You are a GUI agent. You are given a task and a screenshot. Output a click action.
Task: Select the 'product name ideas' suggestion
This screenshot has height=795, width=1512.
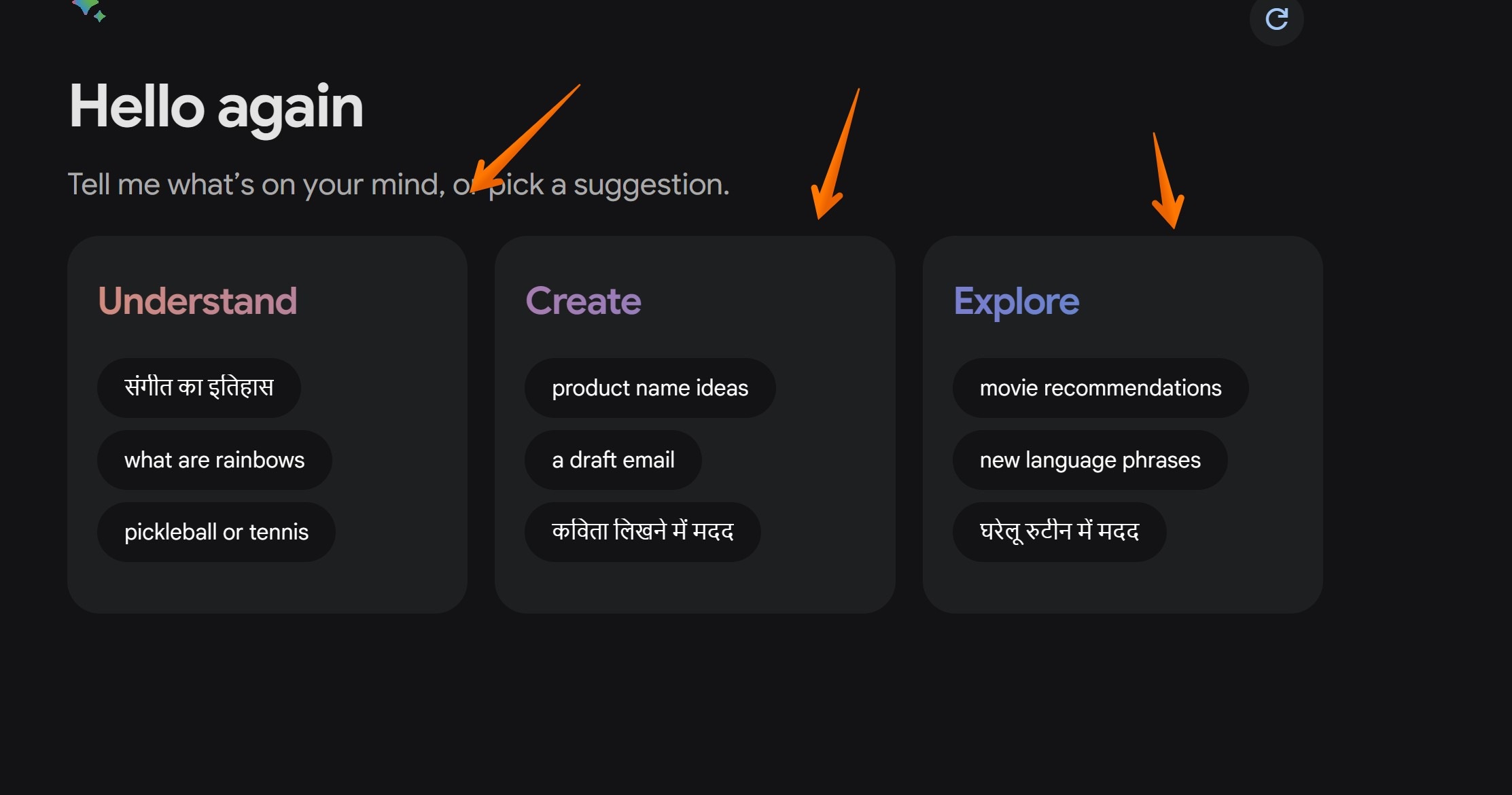coord(650,388)
